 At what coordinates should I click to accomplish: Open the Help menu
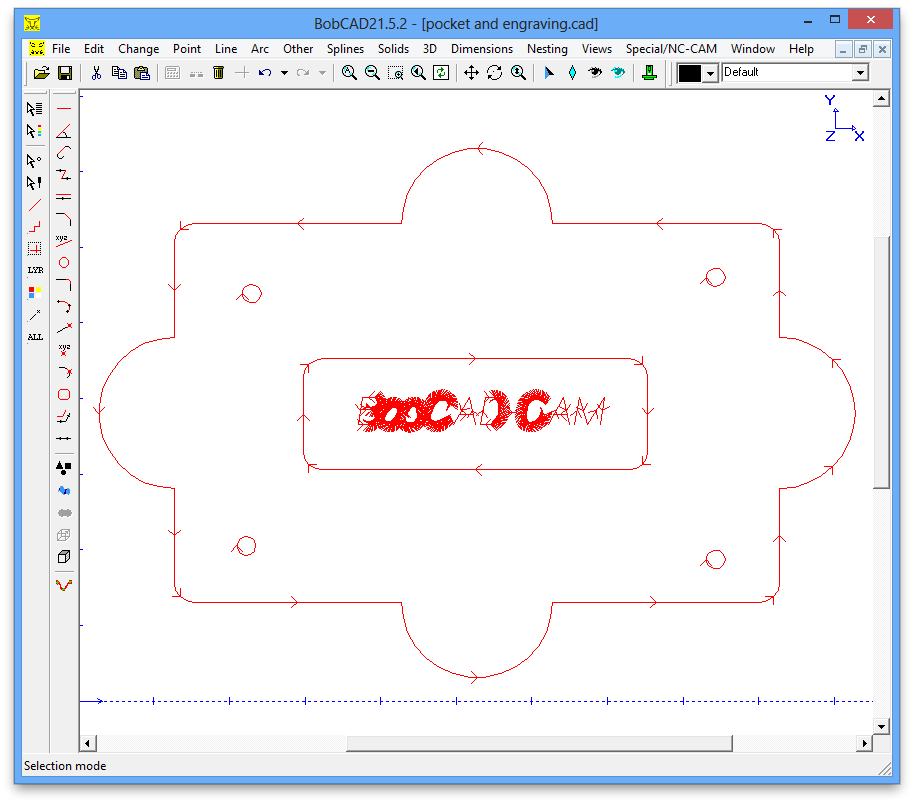(801, 49)
